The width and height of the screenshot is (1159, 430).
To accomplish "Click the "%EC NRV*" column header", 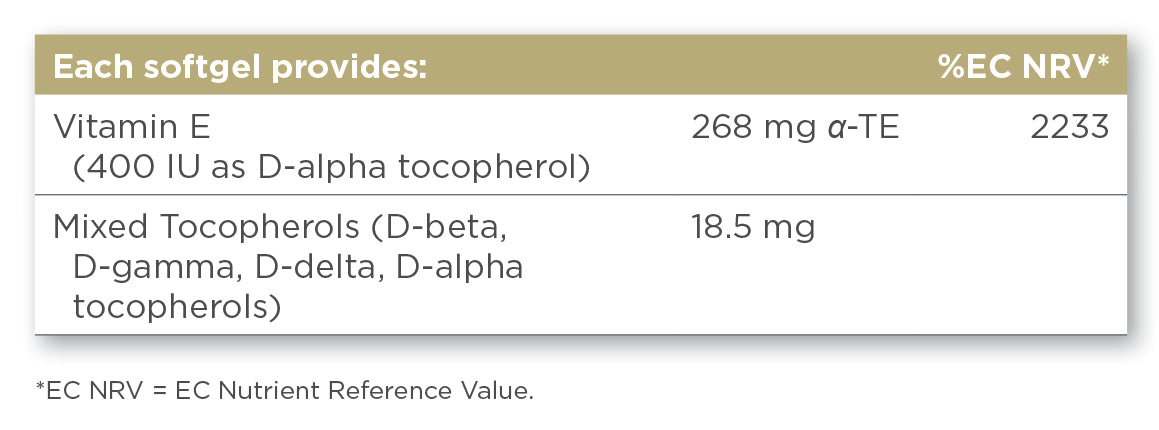I will pos(1023,68).
